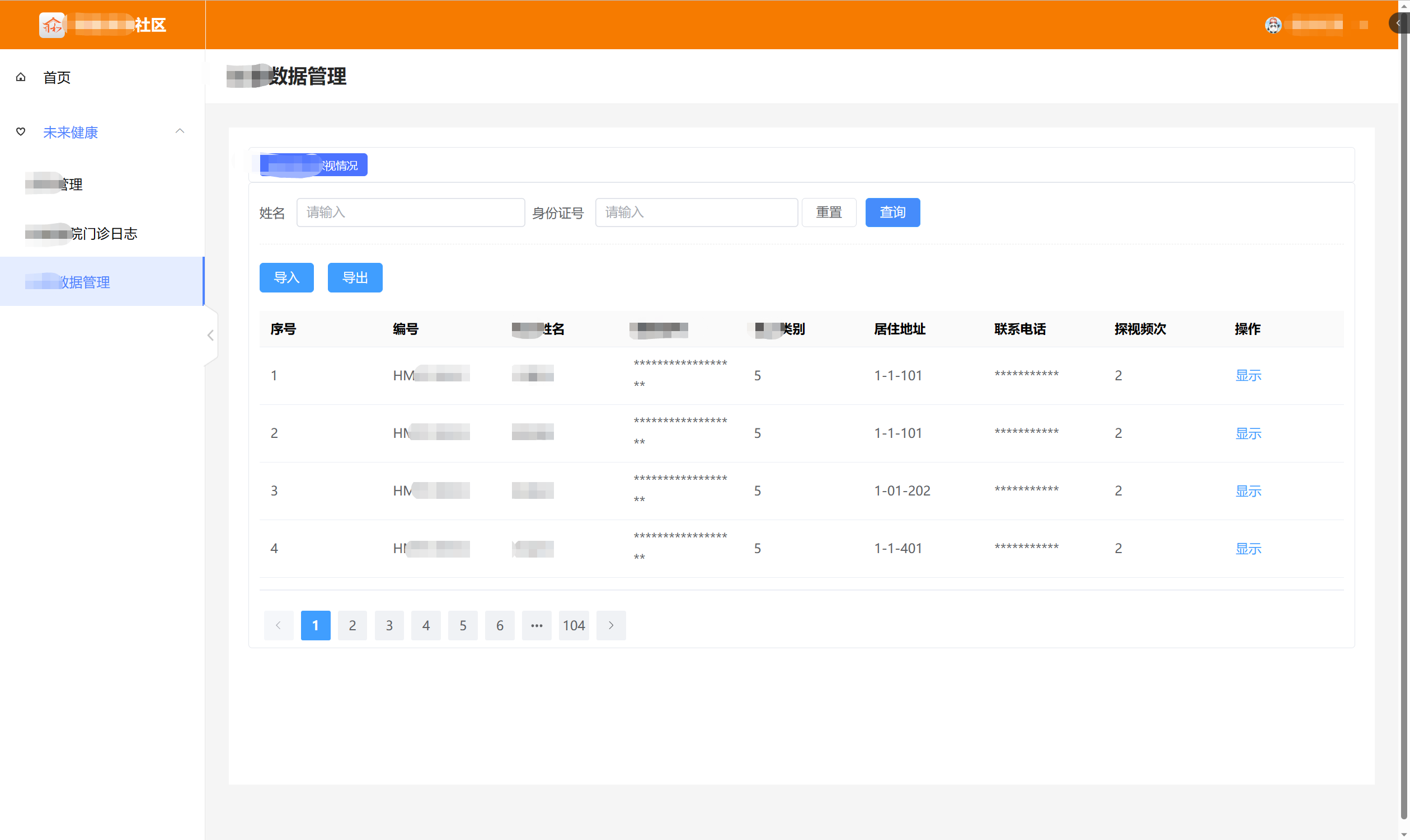
Task: Click 显示 in the 1-1-401 row
Action: click(1249, 549)
